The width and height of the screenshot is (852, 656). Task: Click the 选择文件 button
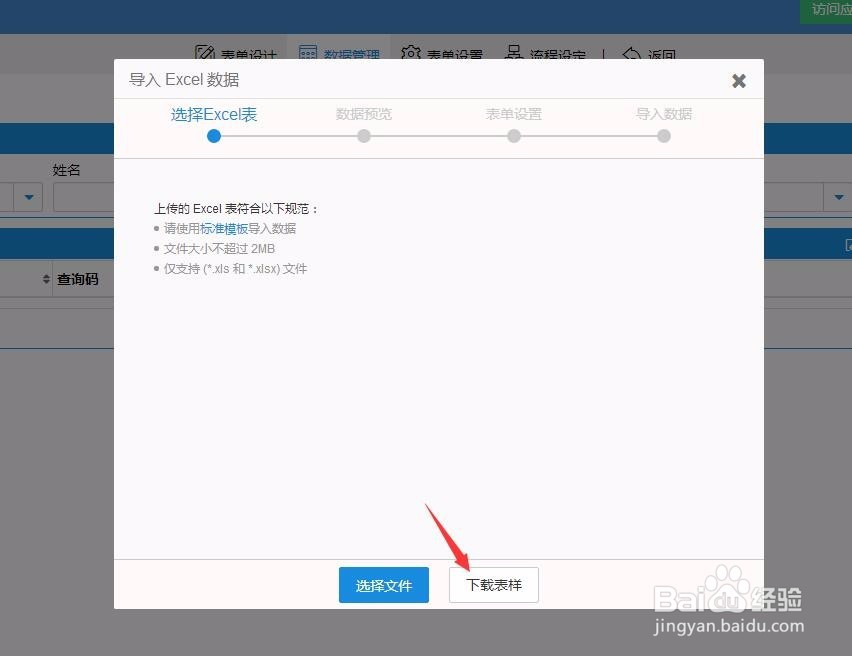[x=384, y=585]
